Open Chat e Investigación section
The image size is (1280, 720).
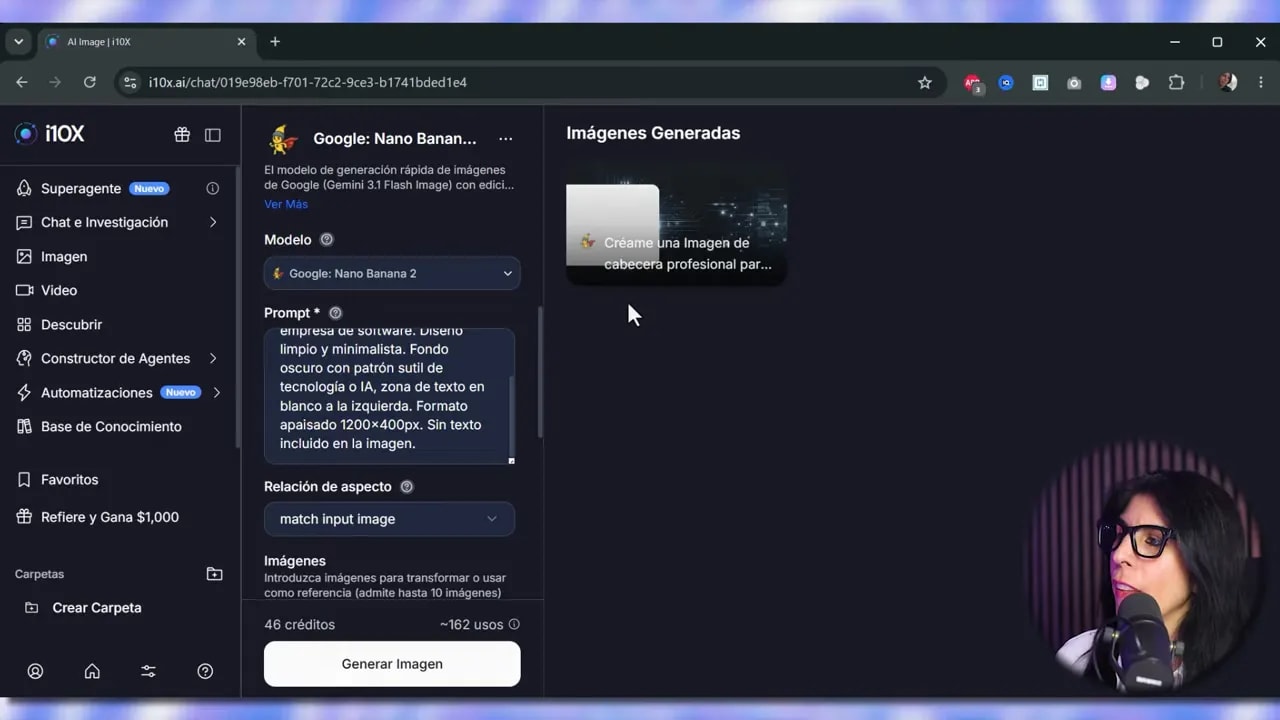(x=104, y=222)
